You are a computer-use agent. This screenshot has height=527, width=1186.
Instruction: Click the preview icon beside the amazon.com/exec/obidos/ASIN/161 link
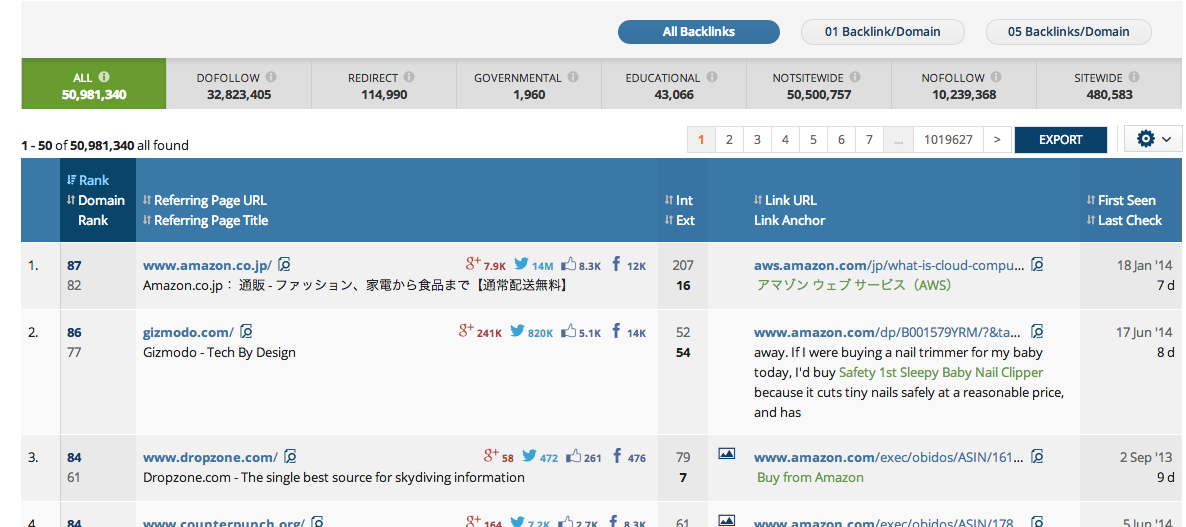coord(1038,457)
